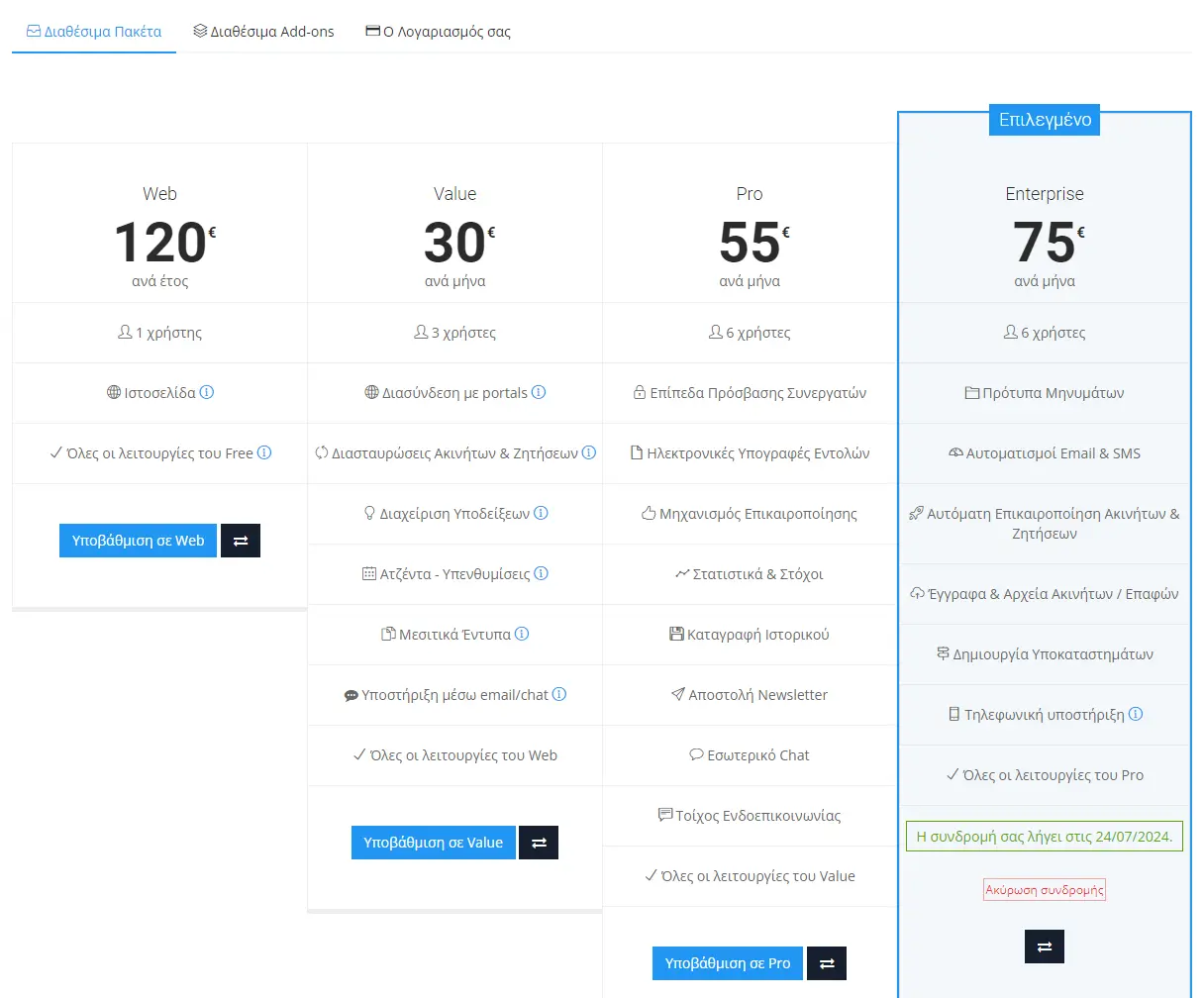Screen dimensions: 1204x998
Task: Click info icon beside Ατζέντα - Υπενθυμίσεις
Action: pos(542,573)
